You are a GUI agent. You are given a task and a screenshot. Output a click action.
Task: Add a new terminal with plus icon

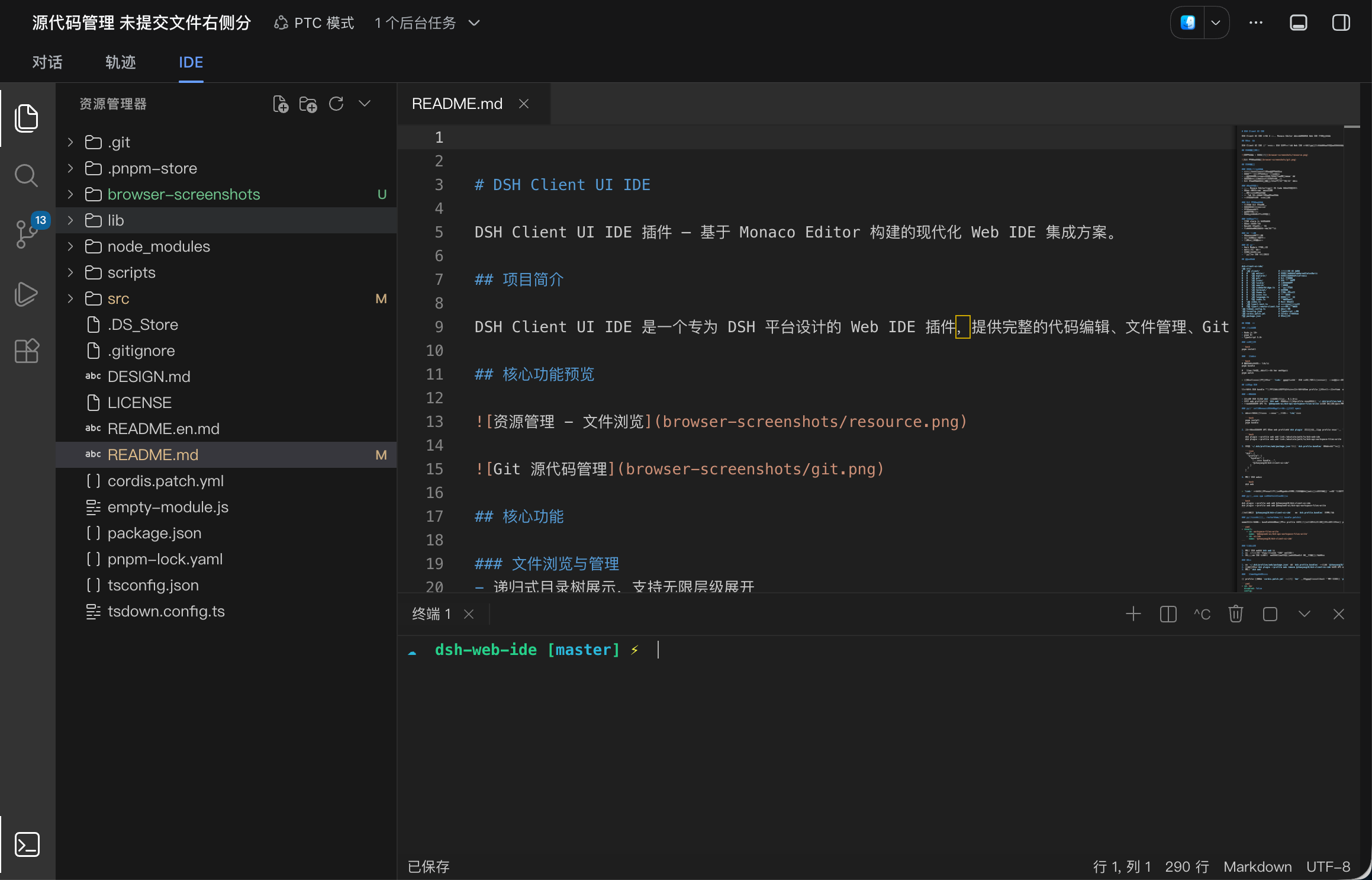click(x=1133, y=614)
